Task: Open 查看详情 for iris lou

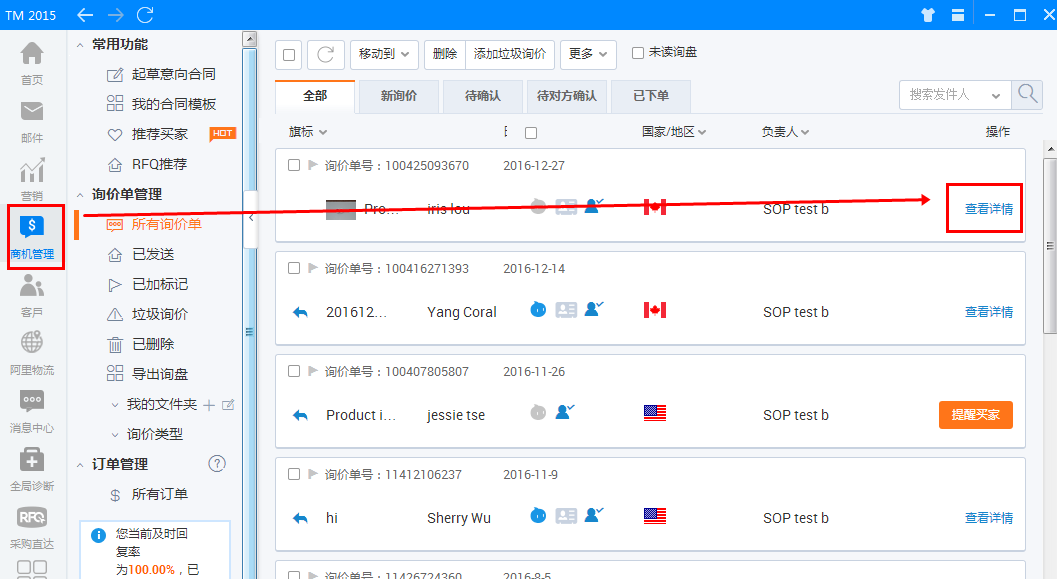Action: pyautogui.click(x=988, y=209)
